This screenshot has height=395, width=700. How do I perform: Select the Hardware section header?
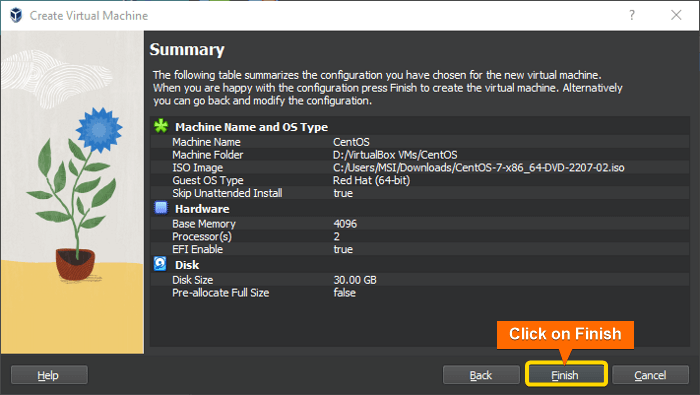point(202,209)
